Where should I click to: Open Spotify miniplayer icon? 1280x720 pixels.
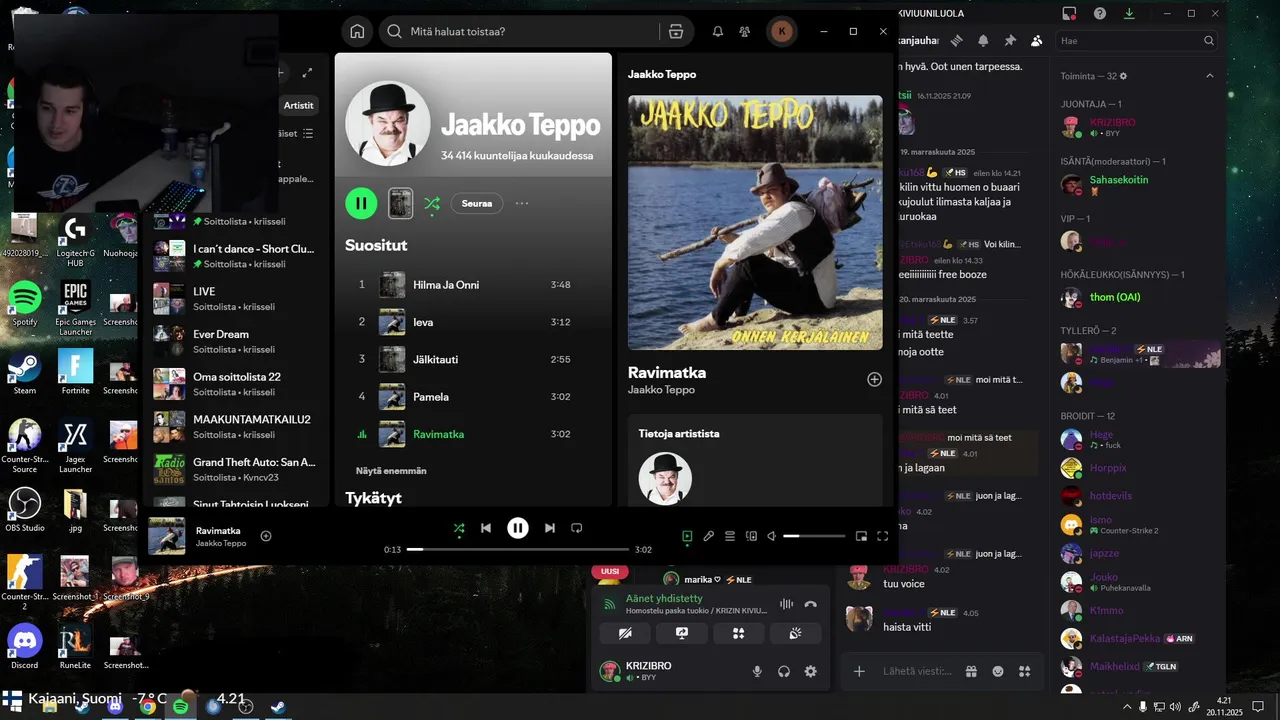coord(861,536)
